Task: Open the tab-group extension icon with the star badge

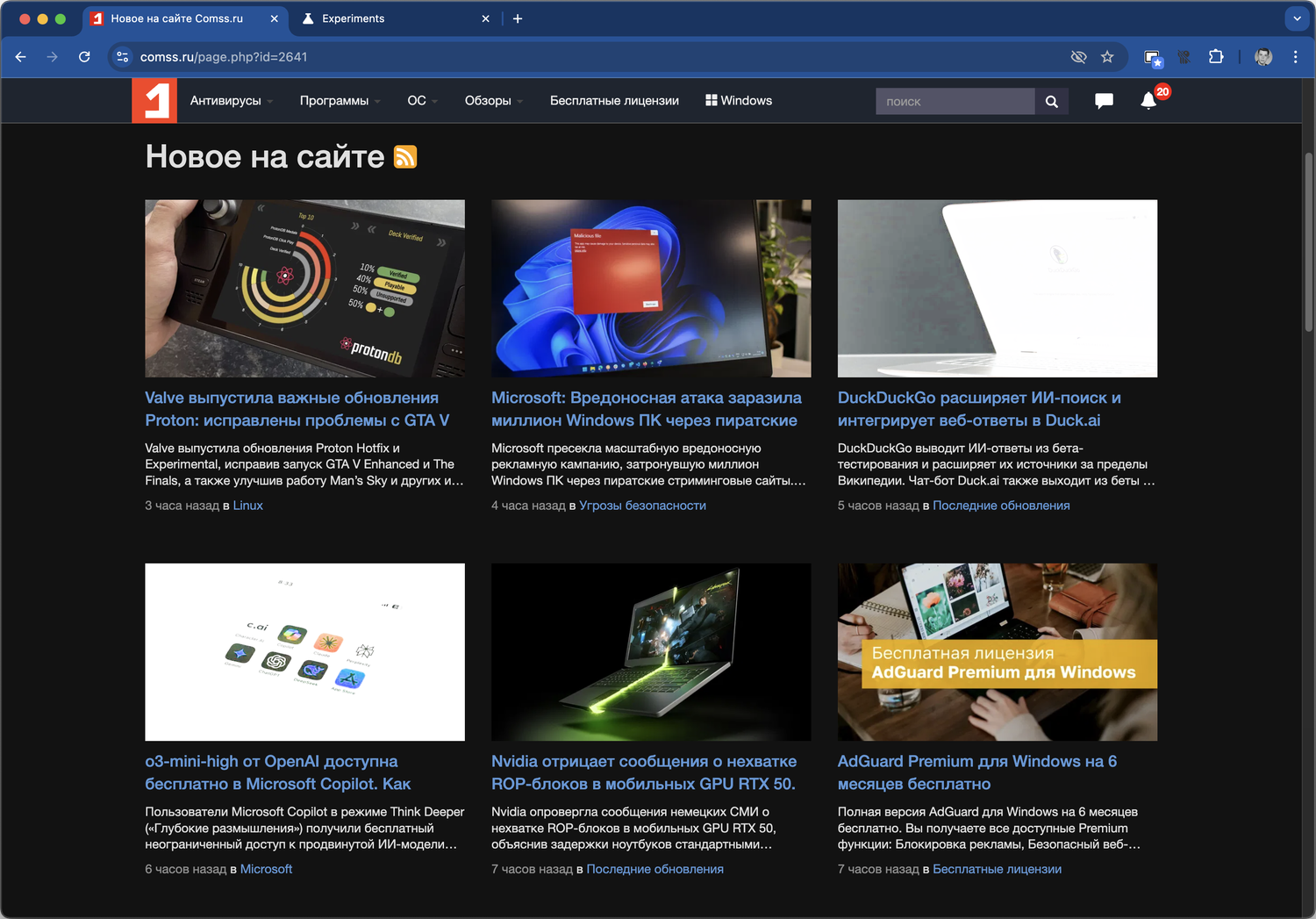Action: [x=1154, y=58]
